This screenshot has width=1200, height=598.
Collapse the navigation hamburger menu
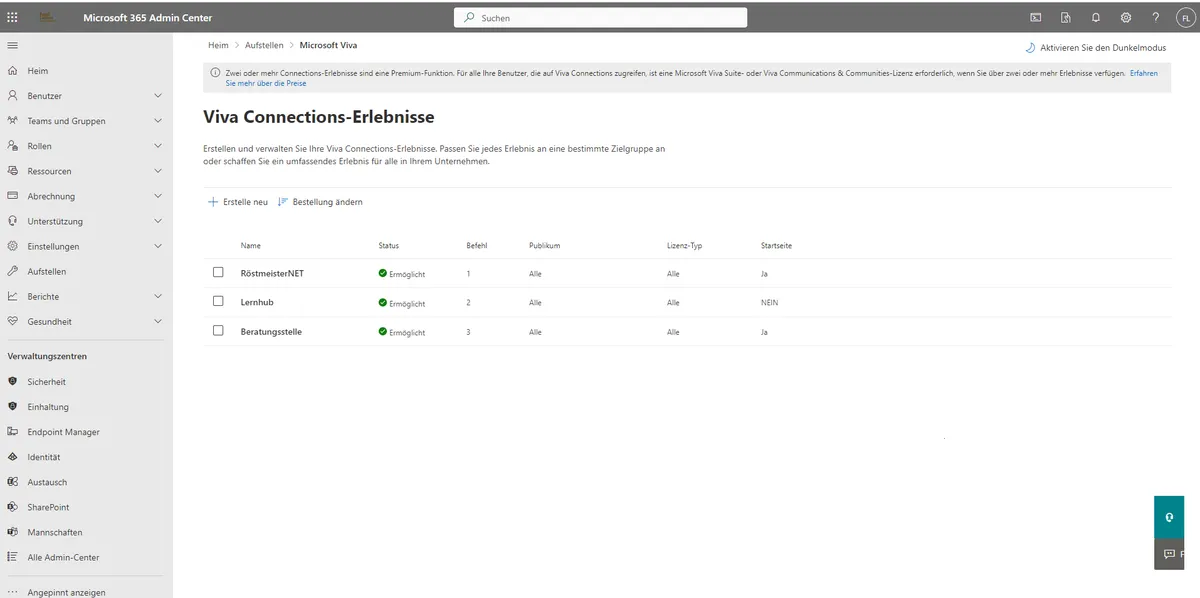coord(12,45)
